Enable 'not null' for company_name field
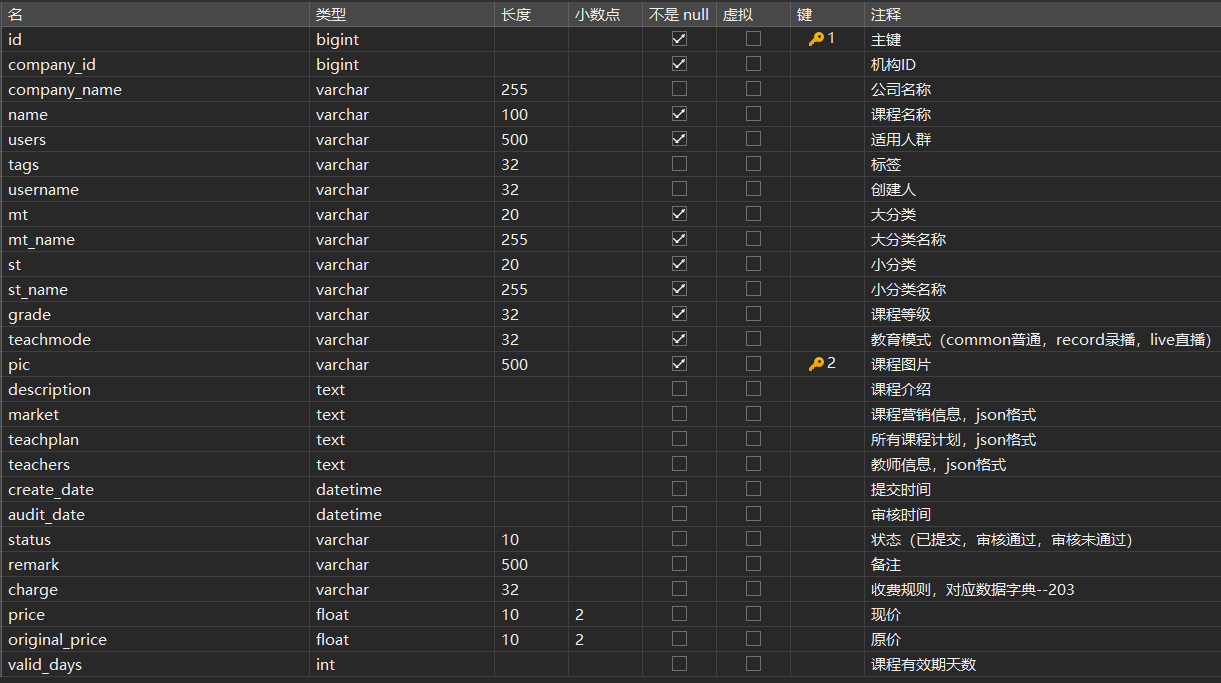Screen dimensions: 1221x683 coord(679,89)
